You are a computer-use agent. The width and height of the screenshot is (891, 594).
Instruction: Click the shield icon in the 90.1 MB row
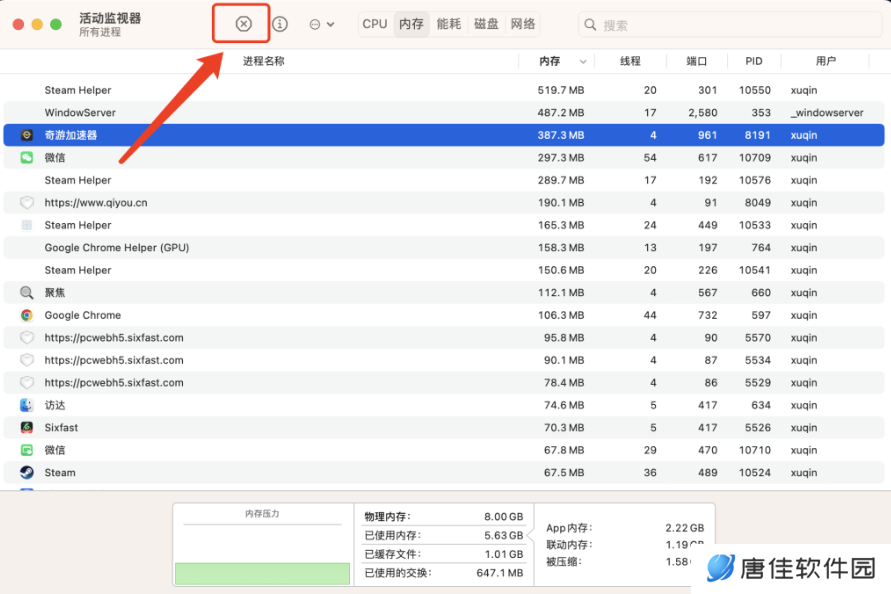click(x=27, y=360)
